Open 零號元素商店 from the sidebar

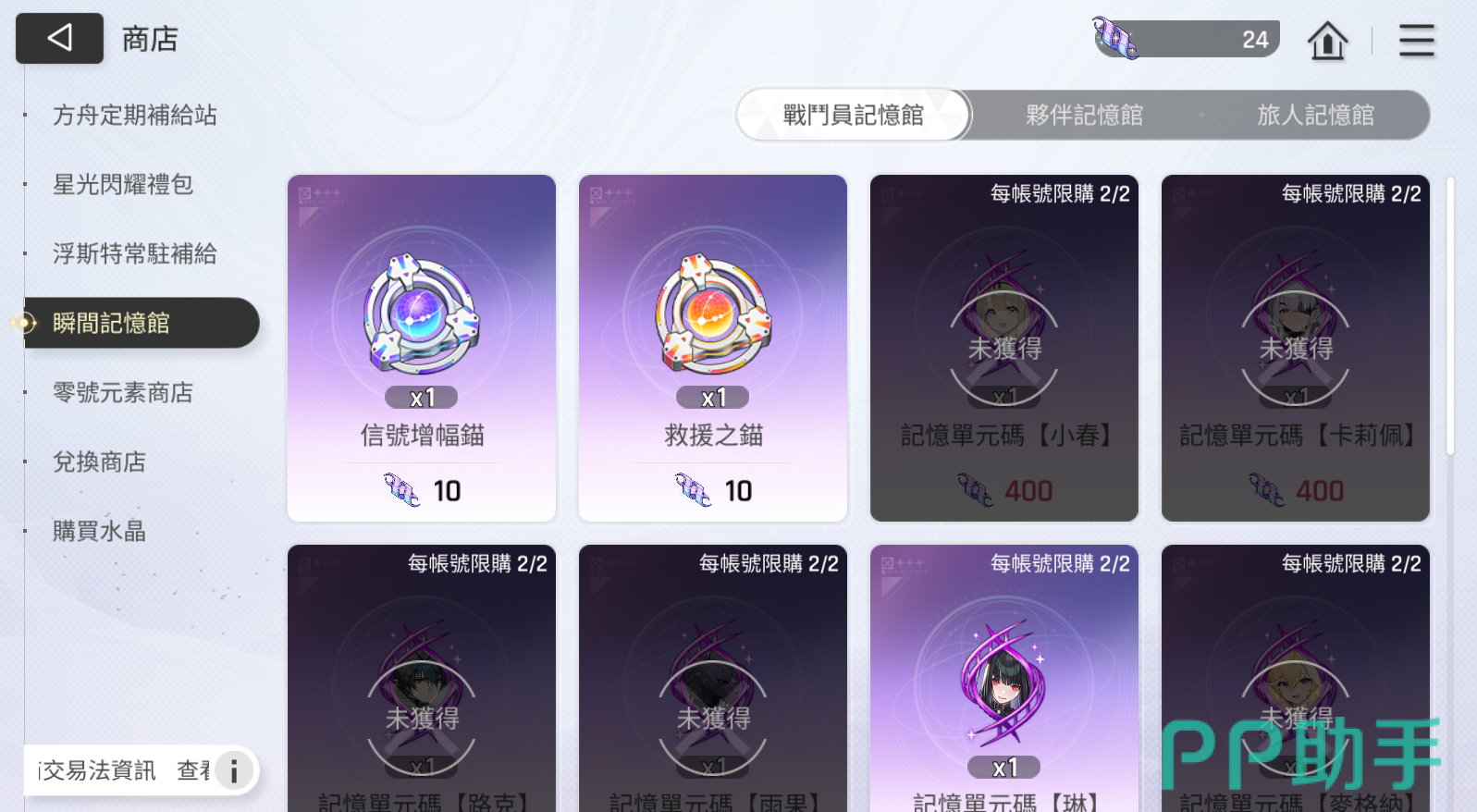pos(123,392)
